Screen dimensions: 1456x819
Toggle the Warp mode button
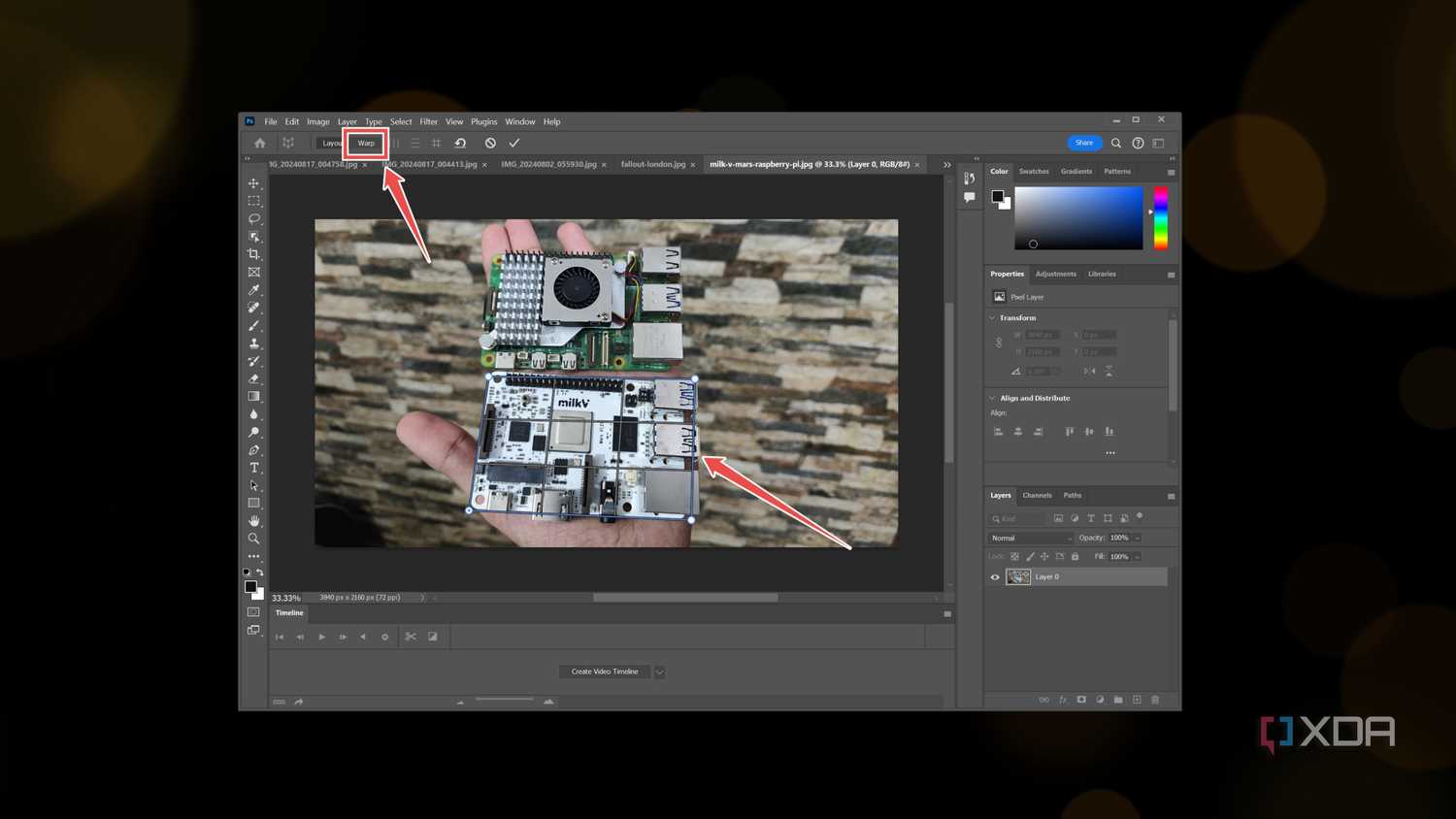tap(366, 143)
